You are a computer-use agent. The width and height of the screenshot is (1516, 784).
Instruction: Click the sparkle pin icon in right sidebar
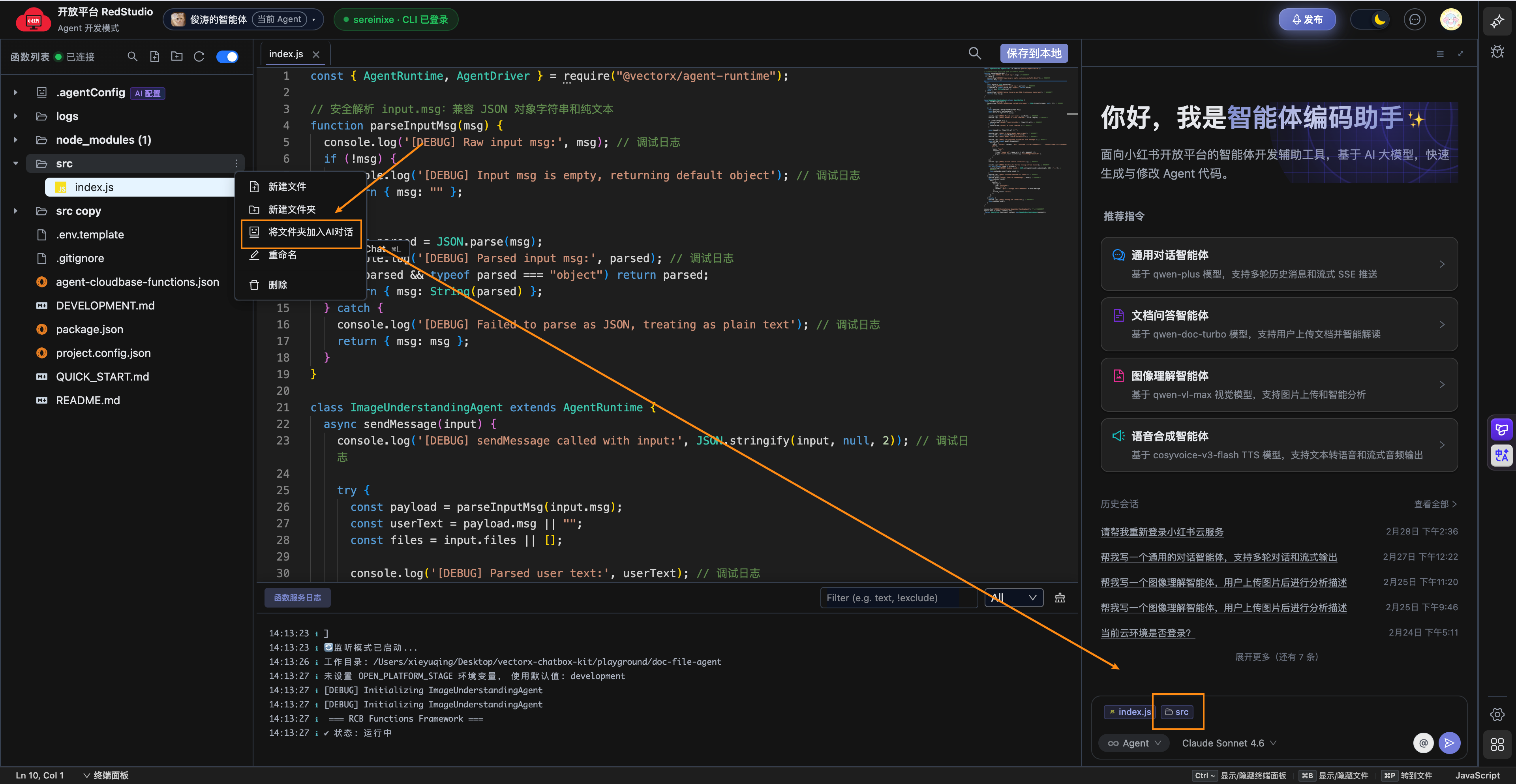coord(1497,22)
